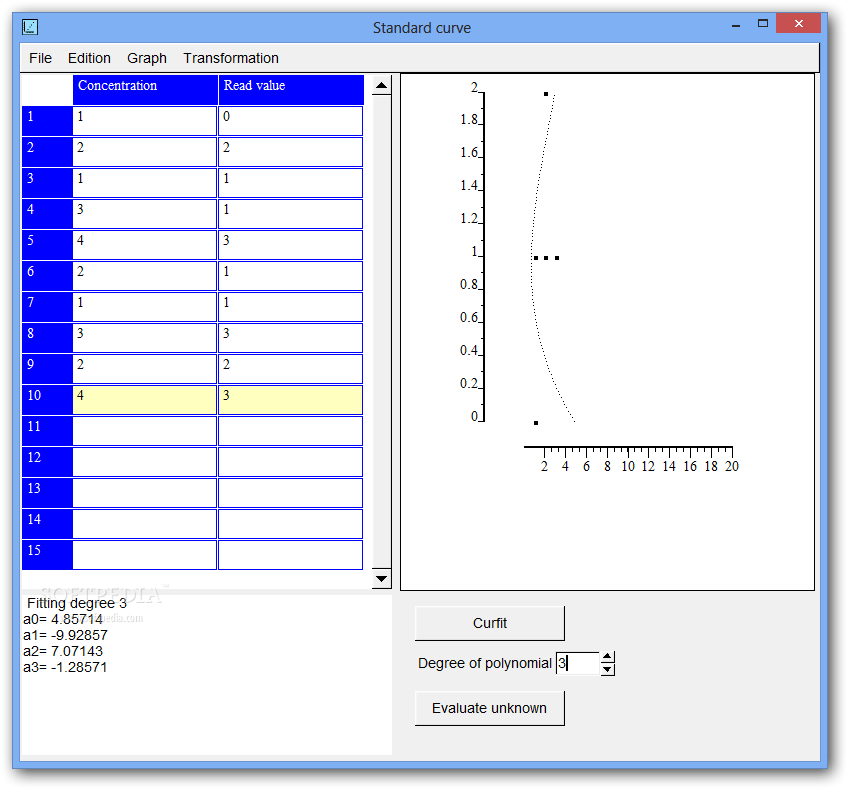
Task: Click the empty Concentration cell in row 11
Action: [145, 431]
